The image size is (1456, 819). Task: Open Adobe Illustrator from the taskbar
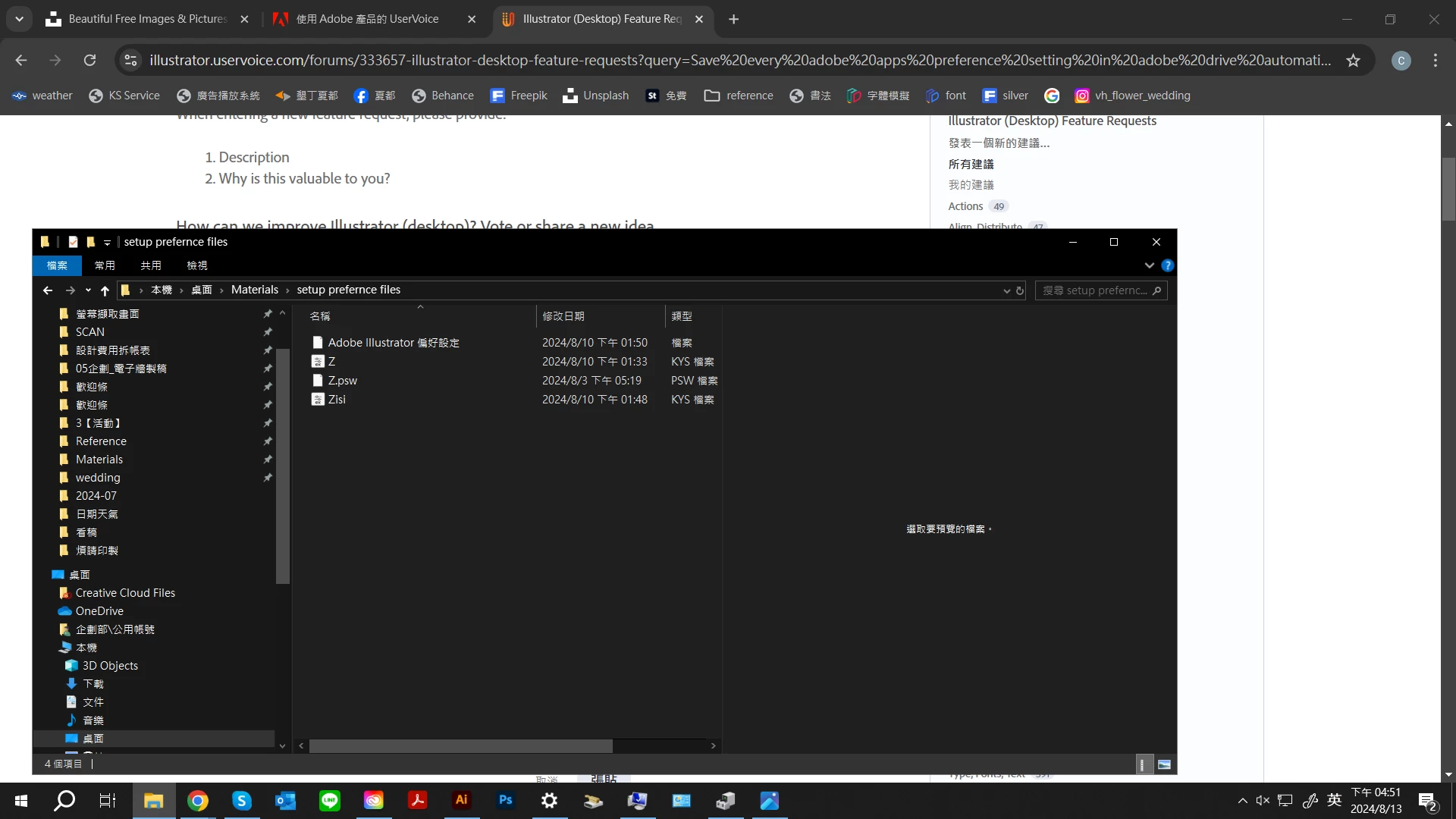tap(461, 801)
